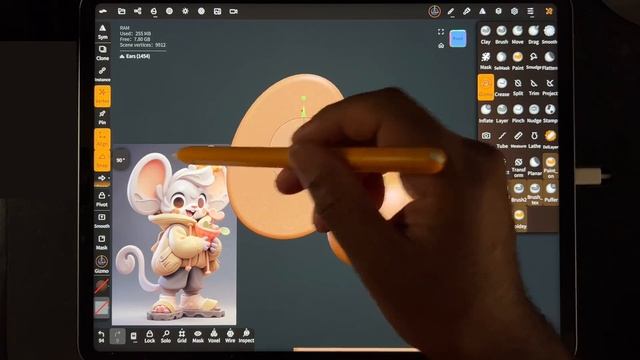This screenshot has width=640, height=360.
Task: Select the Planar tool
Action: click(x=534, y=167)
